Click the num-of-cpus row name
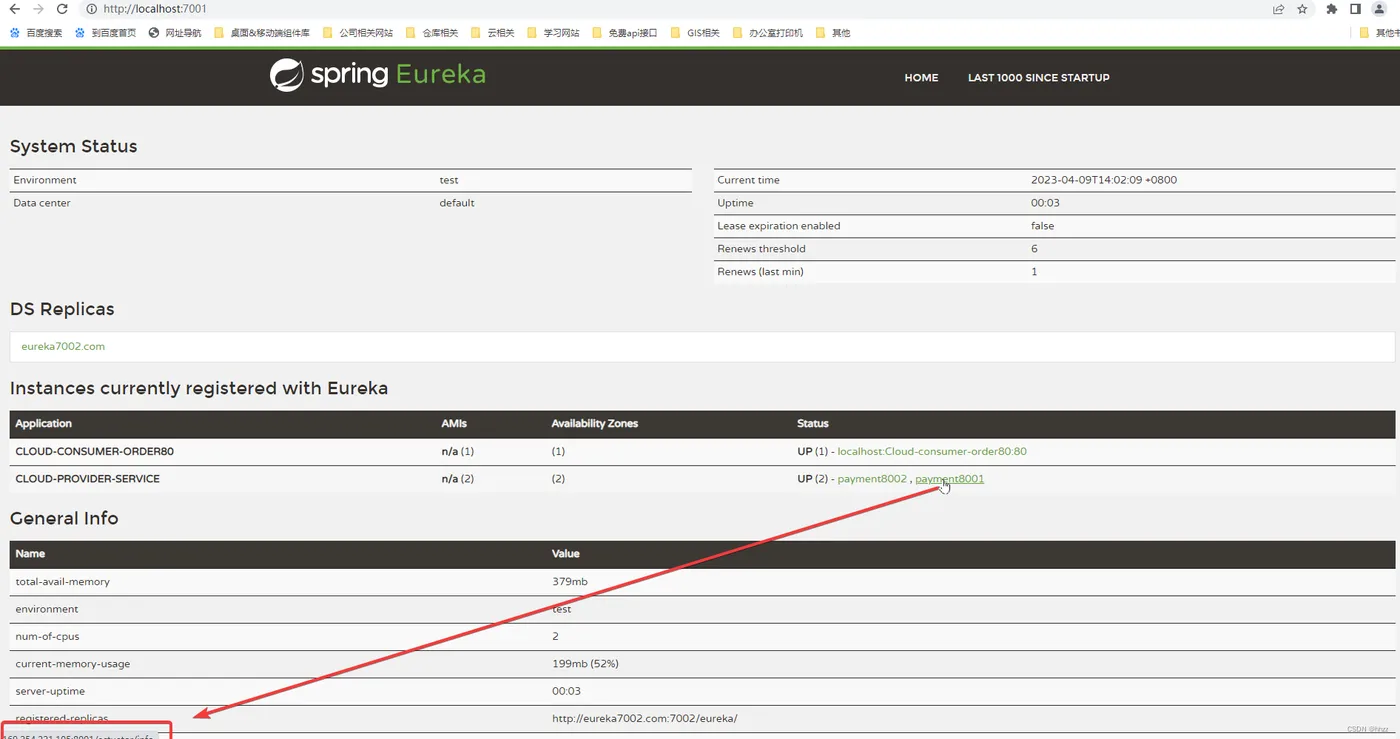The image size is (1400, 739). tap(47, 636)
